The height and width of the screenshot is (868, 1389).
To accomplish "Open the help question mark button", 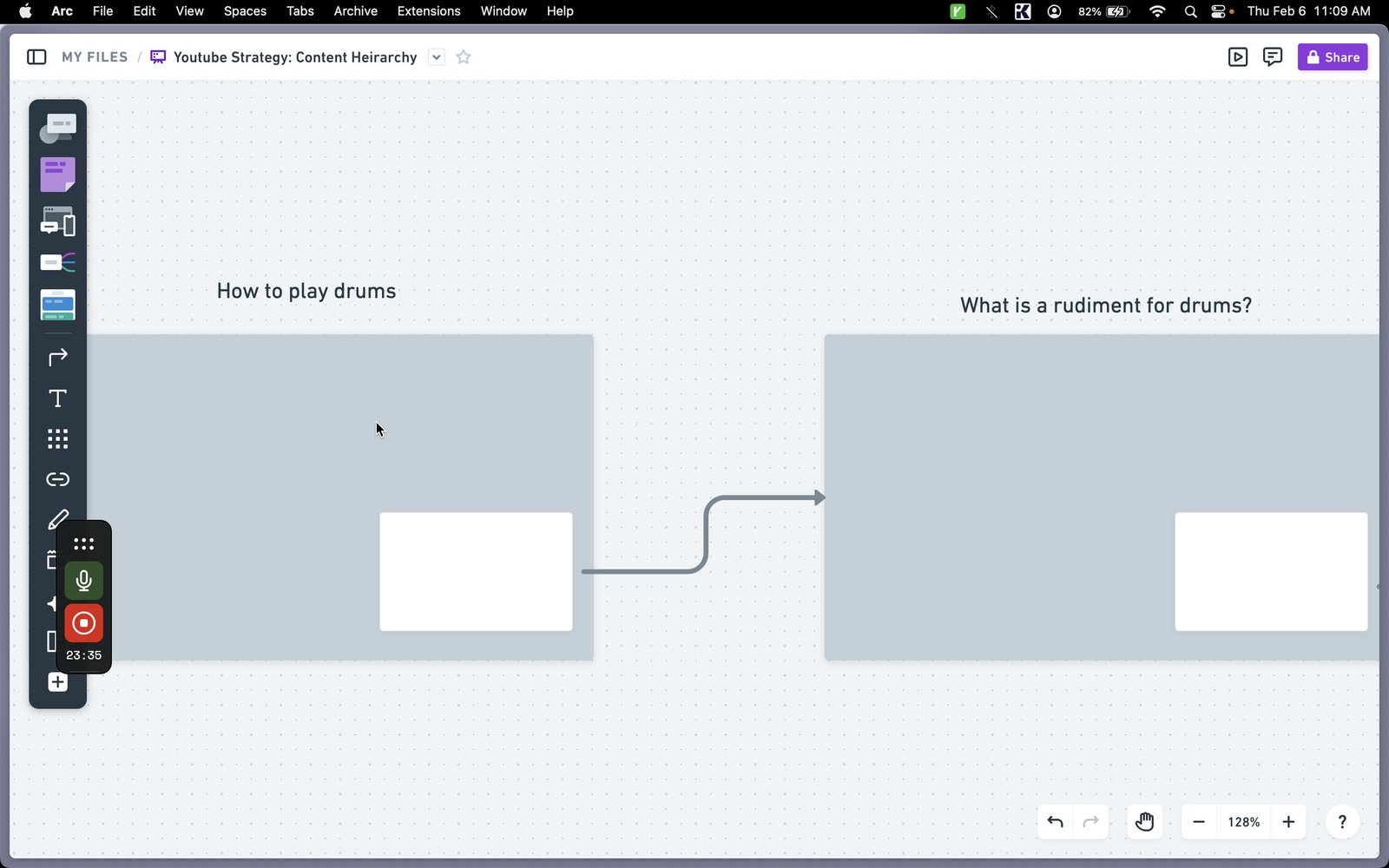I will click(x=1342, y=822).
